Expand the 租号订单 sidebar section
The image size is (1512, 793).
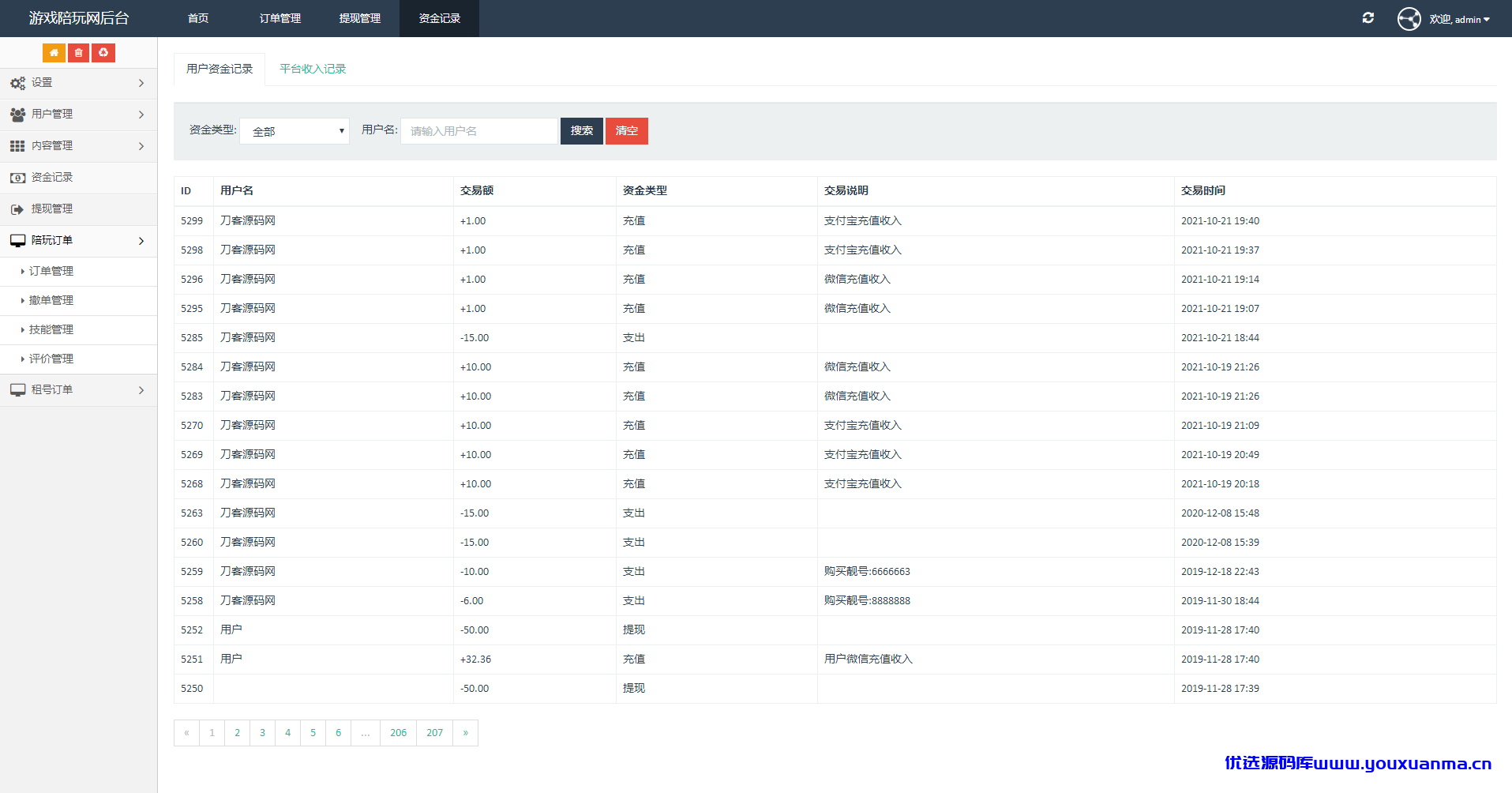[x=78, y=390]
